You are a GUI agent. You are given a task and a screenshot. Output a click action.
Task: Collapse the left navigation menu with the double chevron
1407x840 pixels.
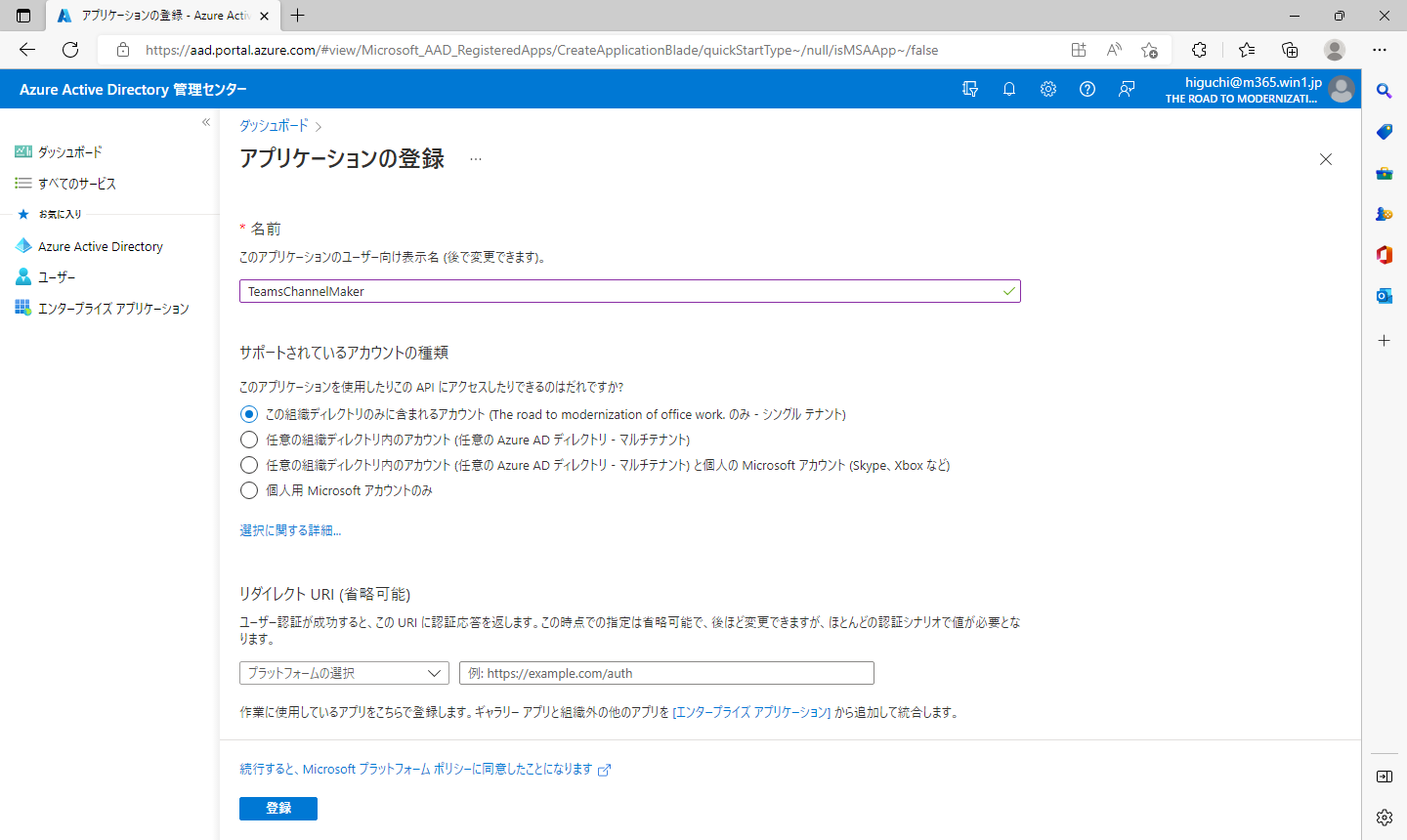pyautogui.click(x=206, y=122)
